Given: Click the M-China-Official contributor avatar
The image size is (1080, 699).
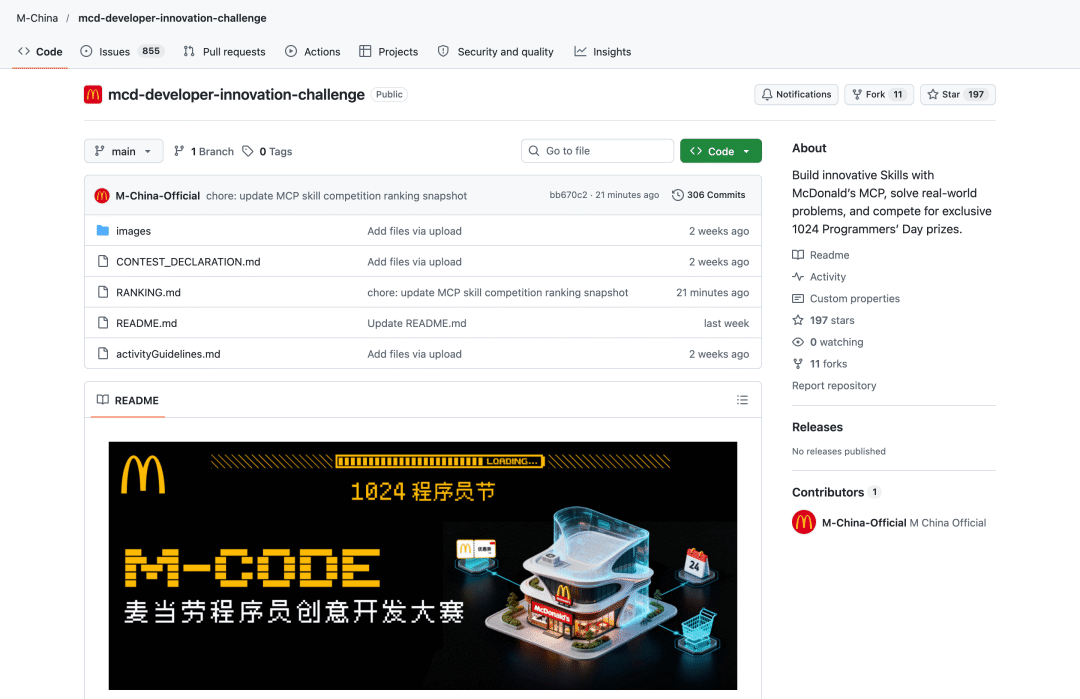Looking at the screenshot, I should (804, 523).
